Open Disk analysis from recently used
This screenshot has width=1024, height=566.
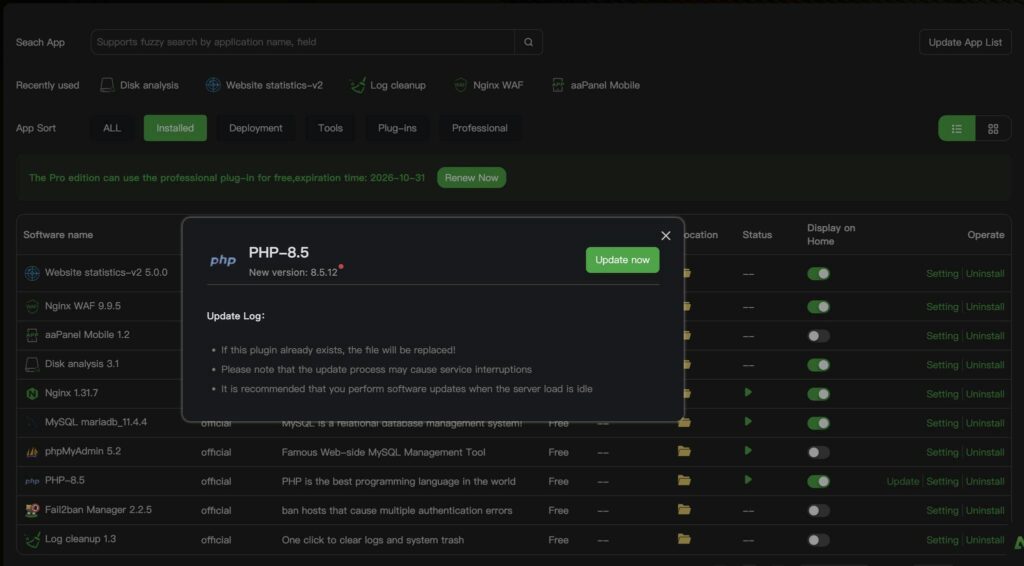[x=139, y=85]
